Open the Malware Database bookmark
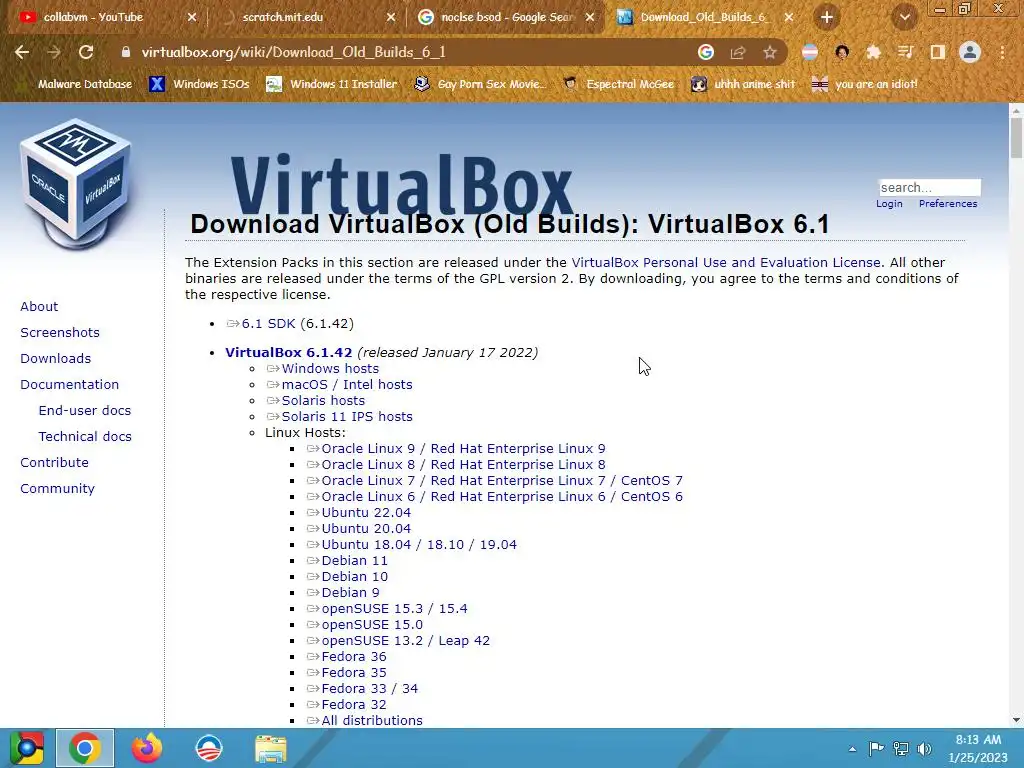 point(85,84)
